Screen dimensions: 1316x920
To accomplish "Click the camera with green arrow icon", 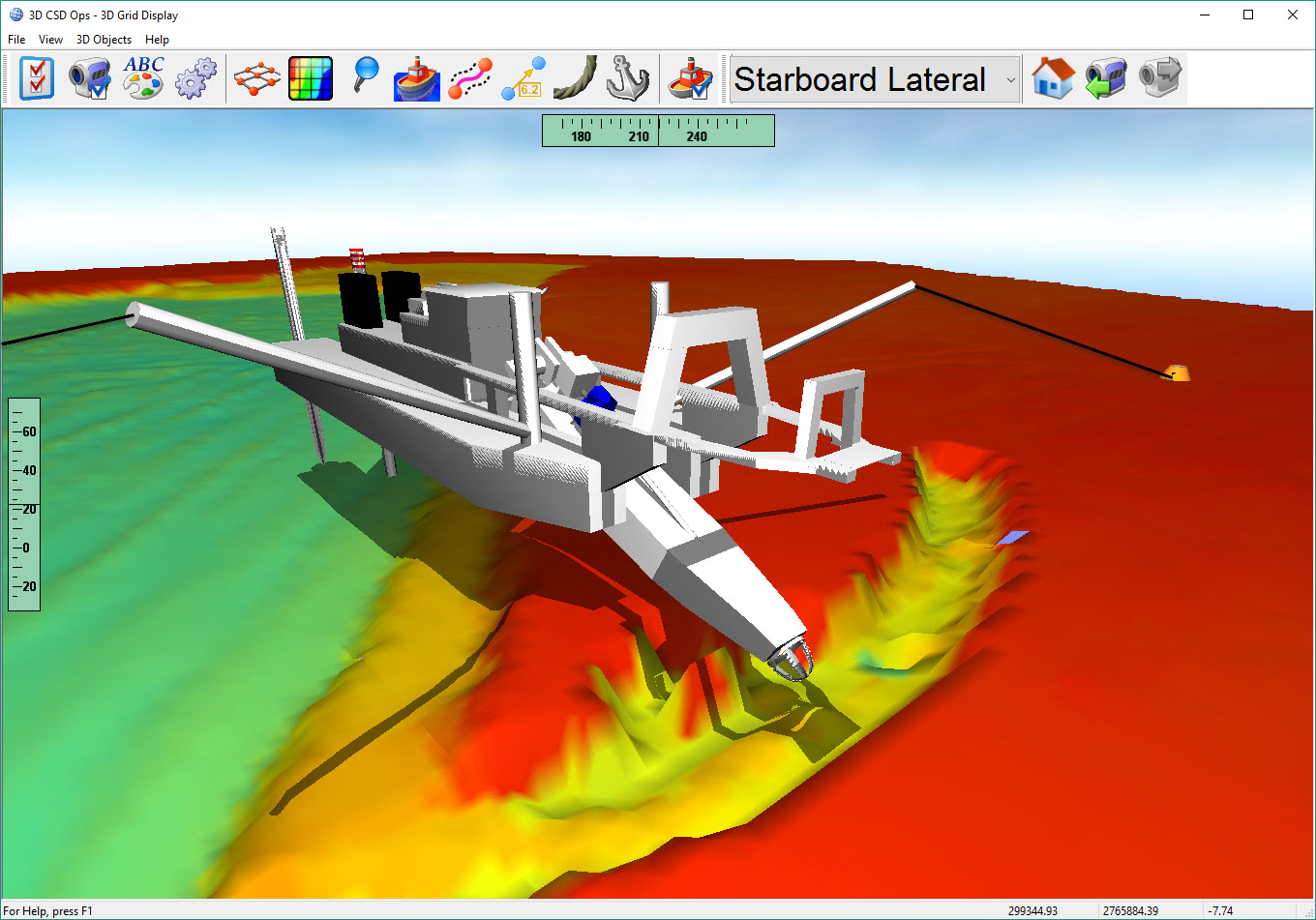I will click(x=1106, y=78).
